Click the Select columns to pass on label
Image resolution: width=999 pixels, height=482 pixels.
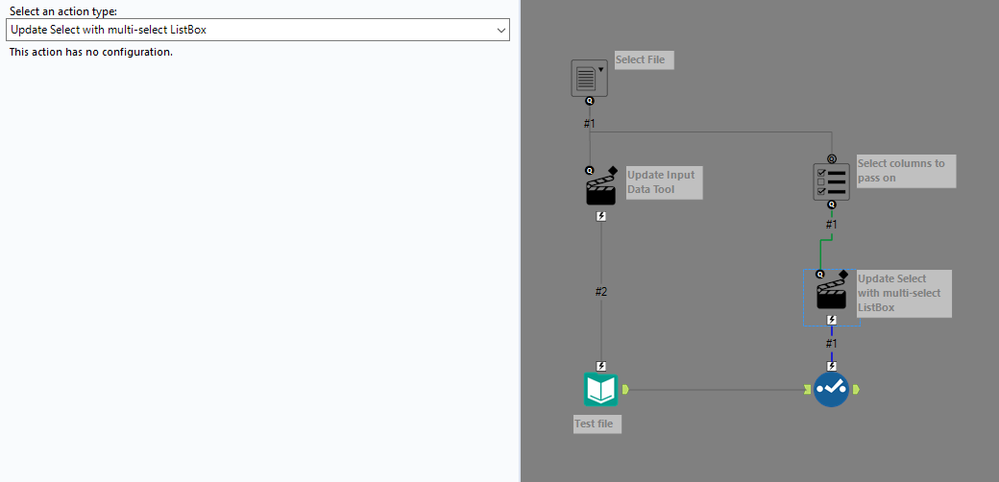(x=905, y=171)
